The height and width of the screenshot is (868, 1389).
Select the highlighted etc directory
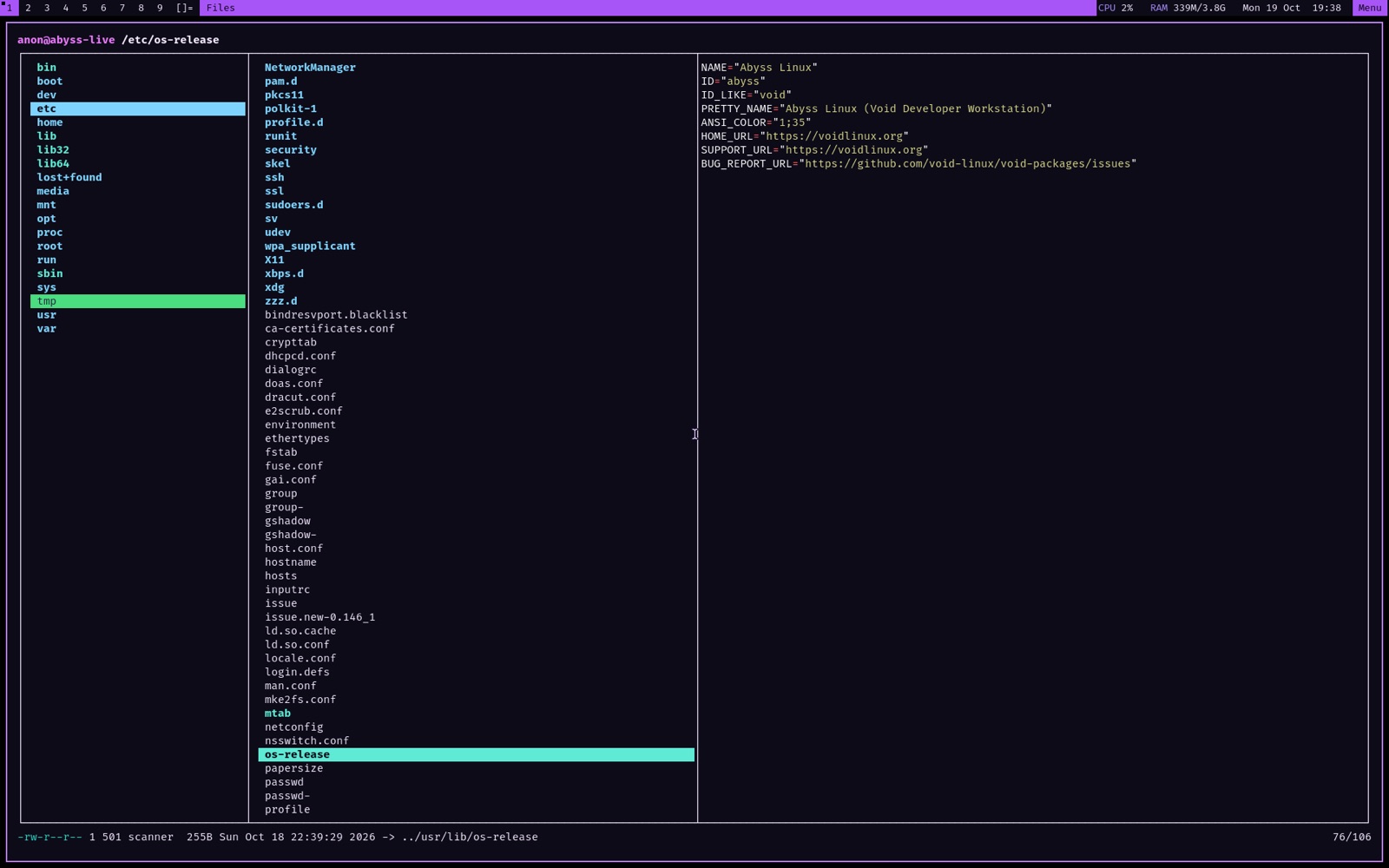138,108
